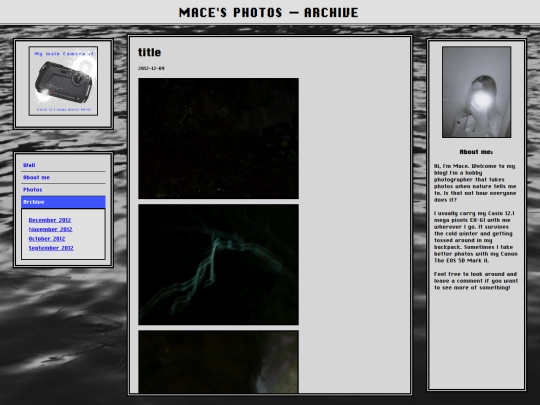Open the first dark photo in the post
The width and height of the screenshot is (540, 405).
[218, 138]
